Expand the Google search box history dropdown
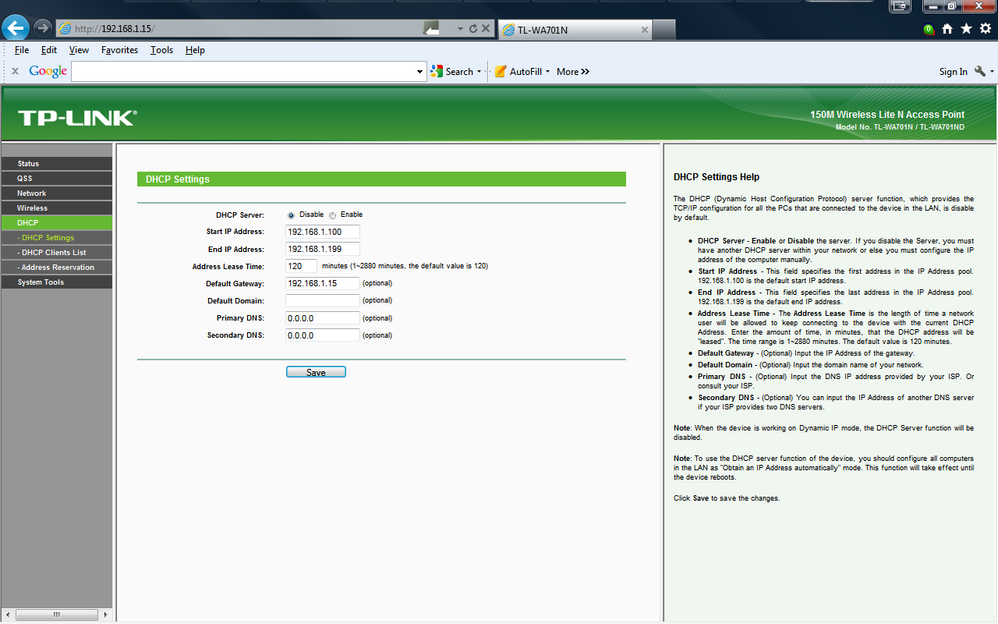Image resolution: width=998 pixels, height=624 pixels. 419,71
